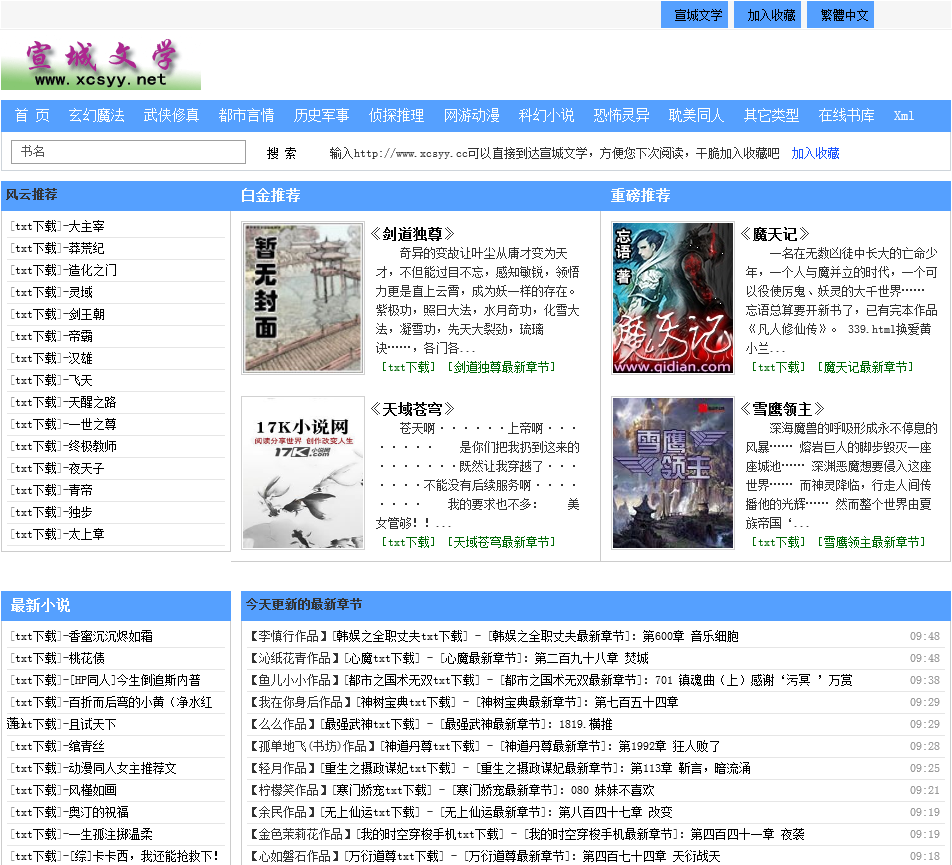
Task: Click the 《剑道独尊》 title link
Action: pos(413,234)
